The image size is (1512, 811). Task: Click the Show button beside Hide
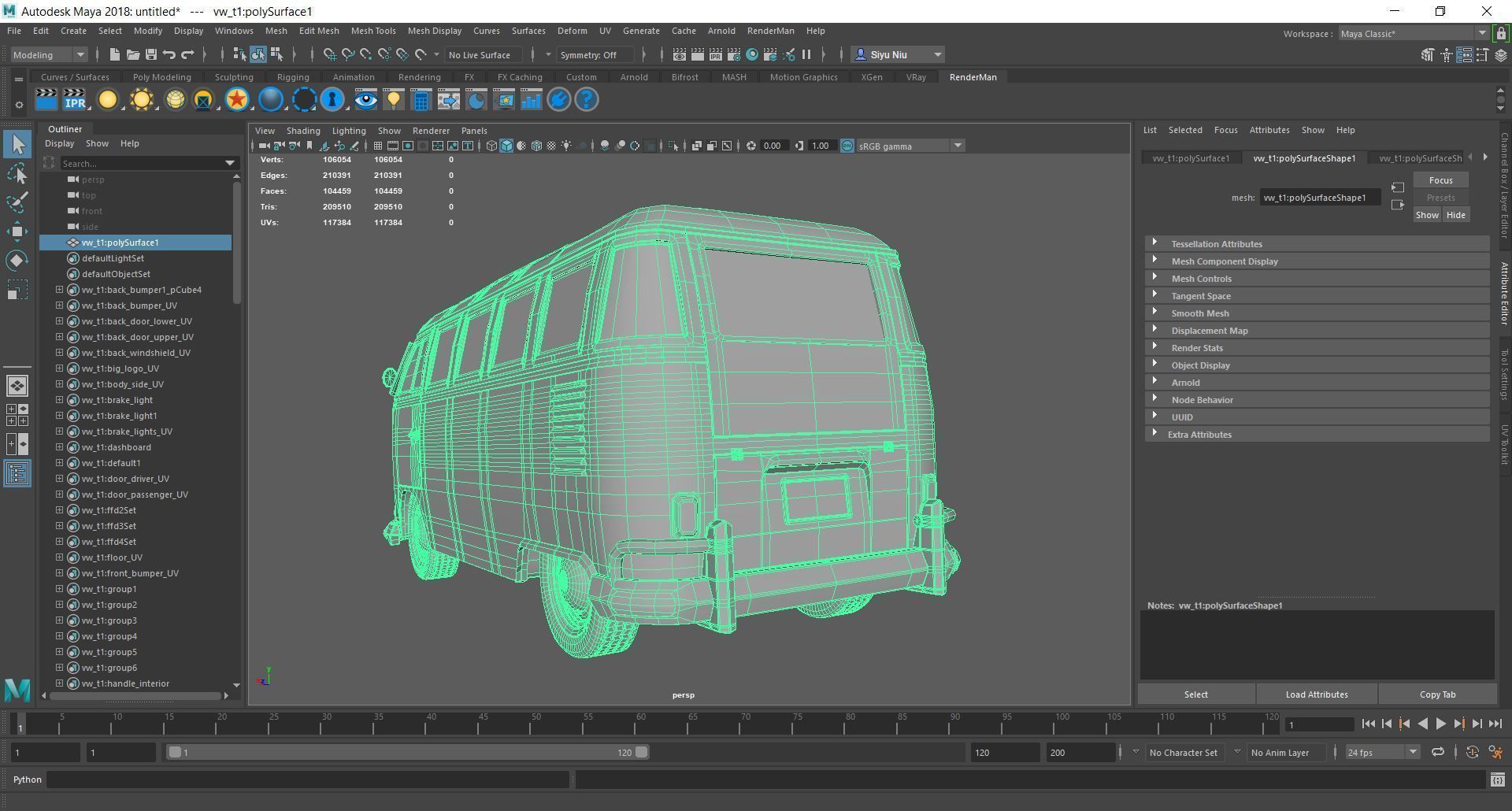(1427, 215)
